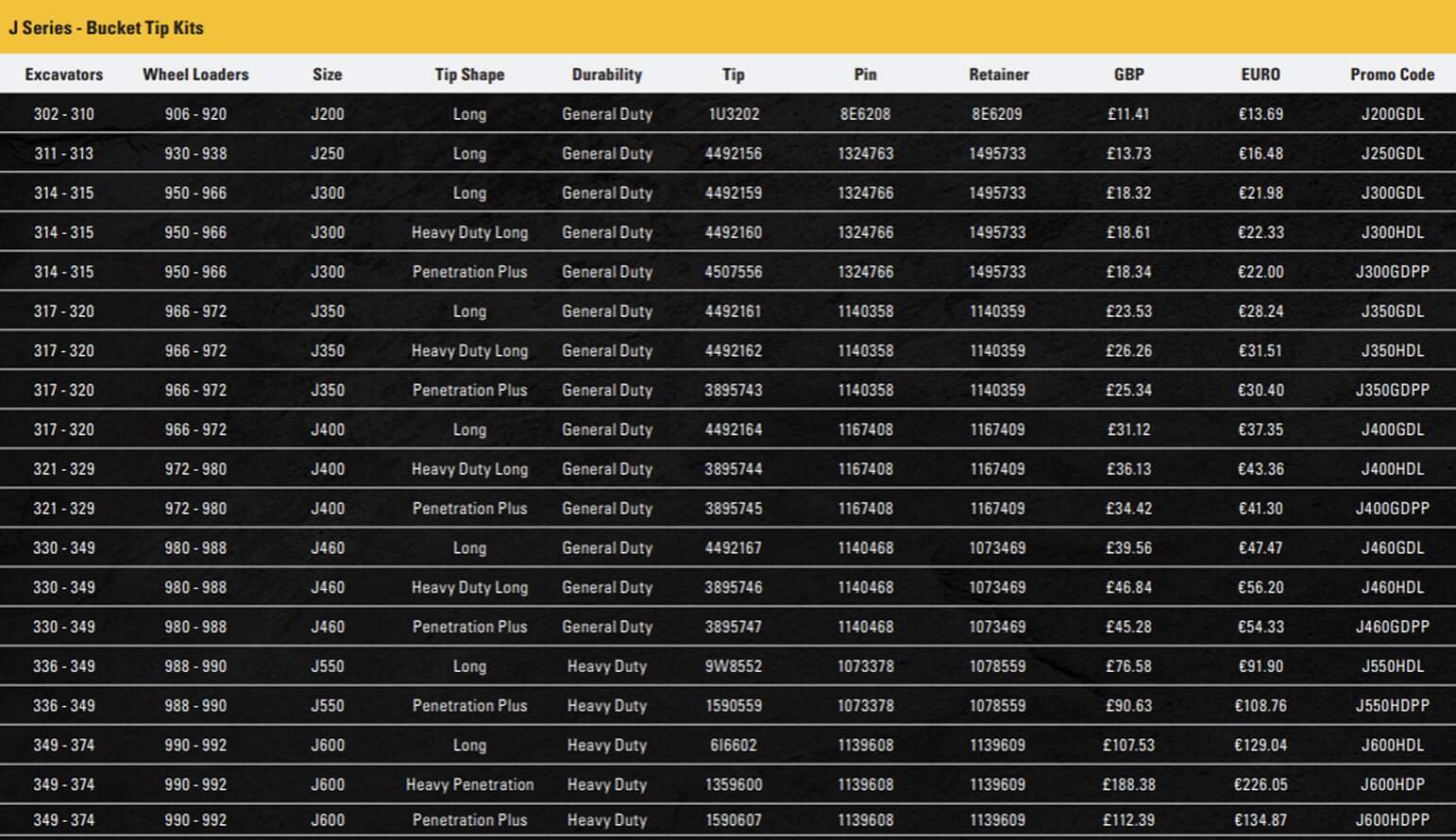The image size is (1456, 840).
Task: Select the Durability column header
Action: tap(606, 75)
